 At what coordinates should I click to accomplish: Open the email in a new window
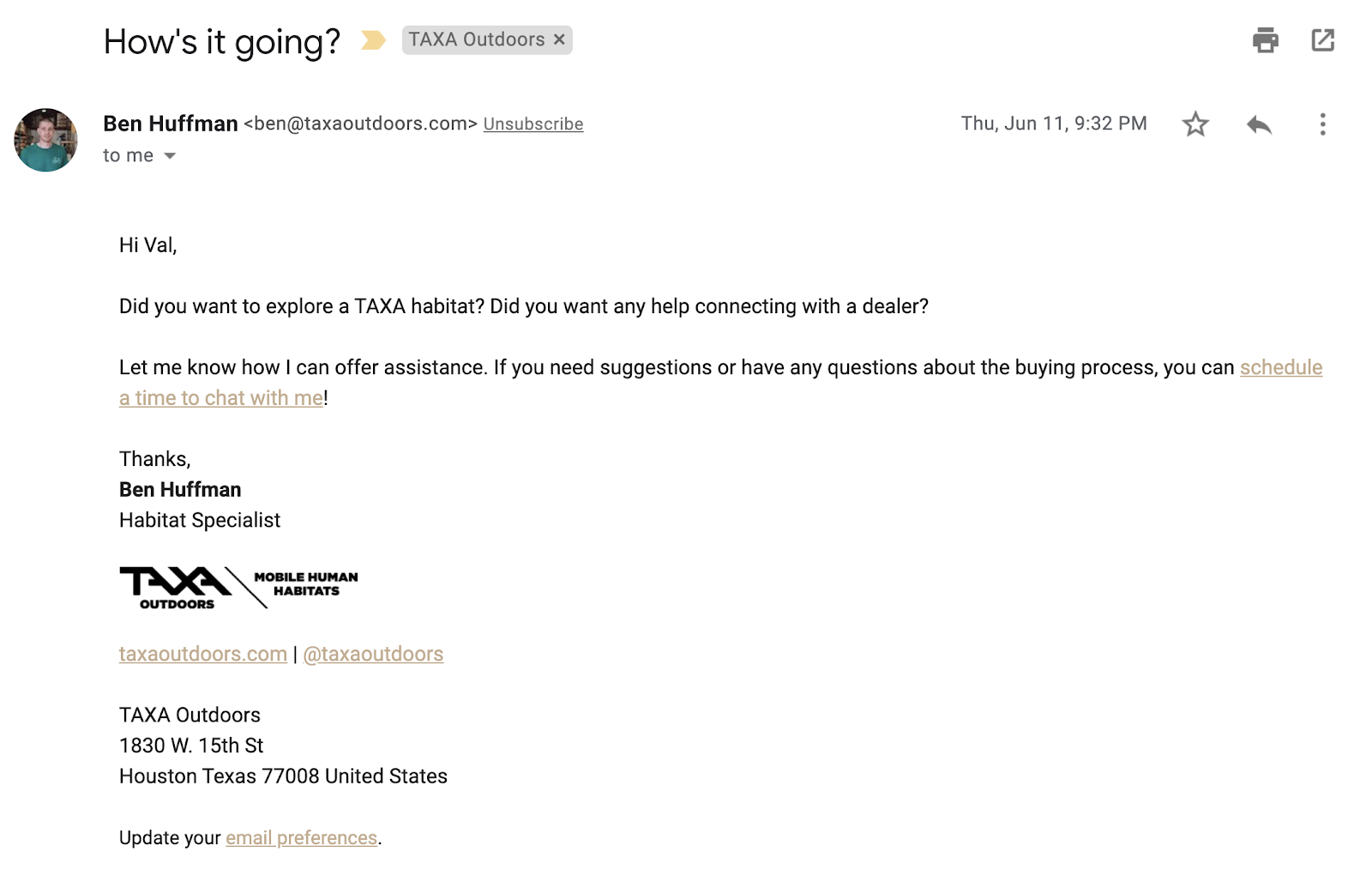(1323, 40)
